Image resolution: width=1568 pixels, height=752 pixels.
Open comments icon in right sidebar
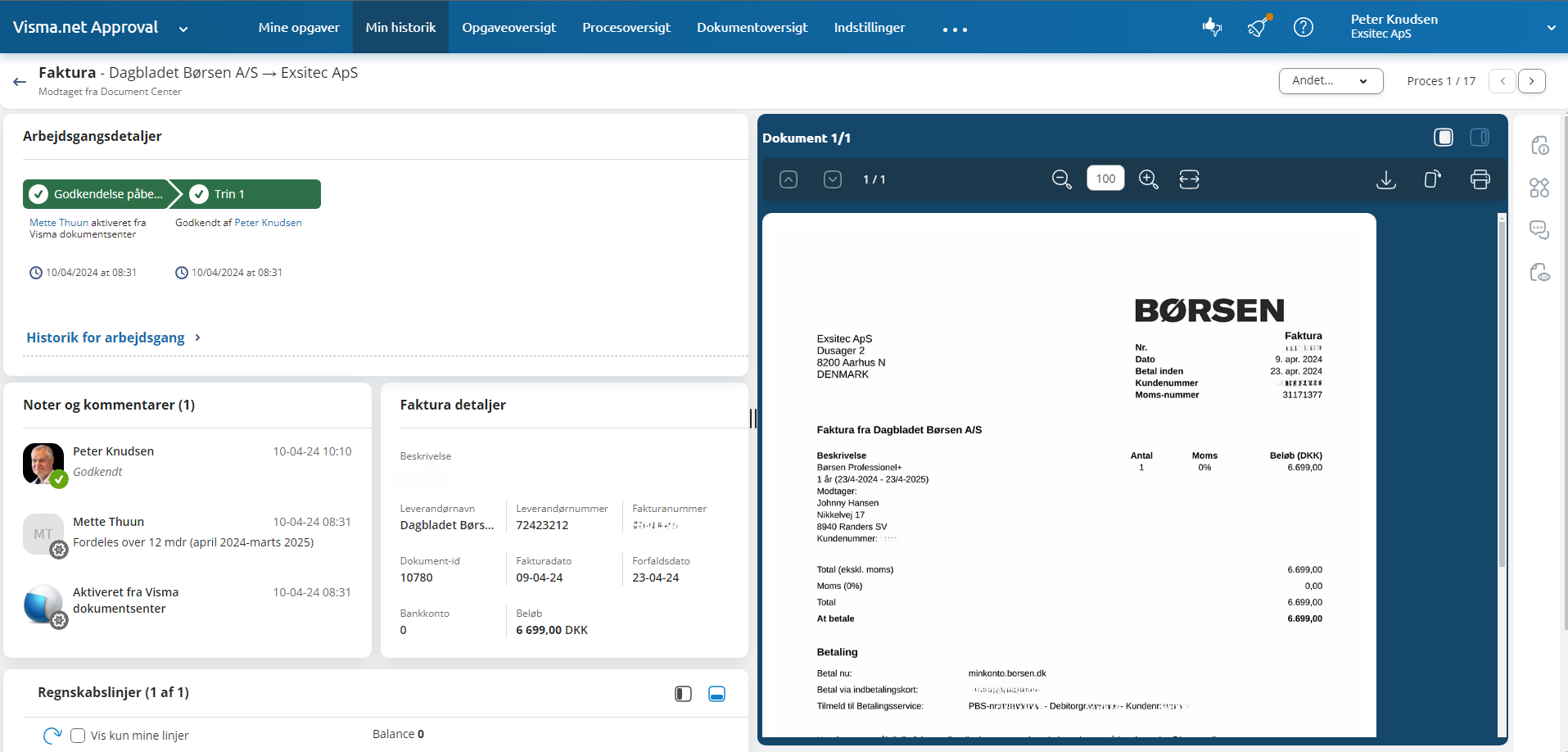[1540, 230]
